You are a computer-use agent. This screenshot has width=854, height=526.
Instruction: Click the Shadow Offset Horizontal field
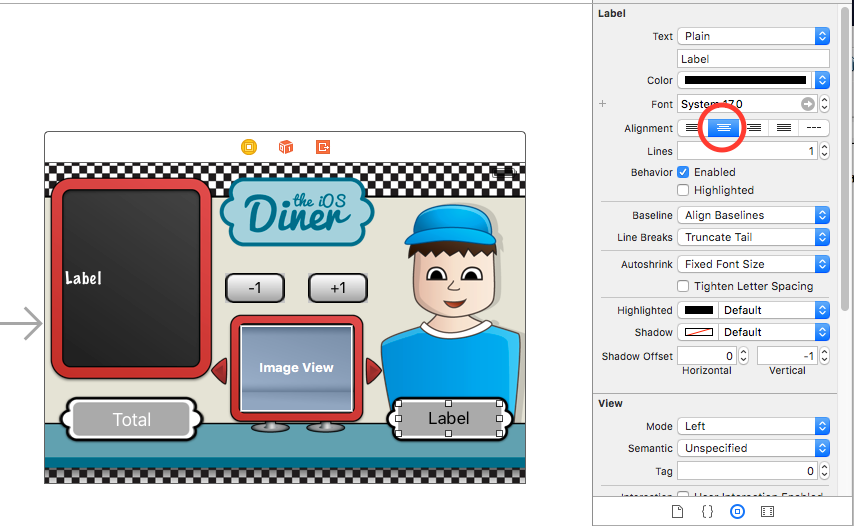click(x=707, y=356)
